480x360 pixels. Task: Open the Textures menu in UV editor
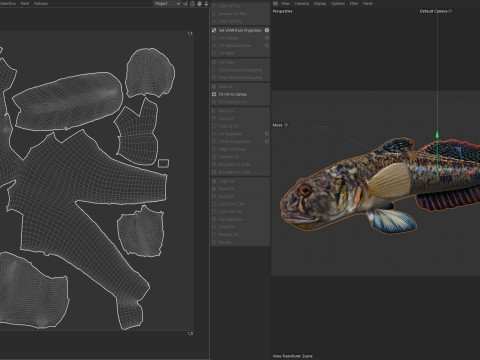click(x=41, y=3)
